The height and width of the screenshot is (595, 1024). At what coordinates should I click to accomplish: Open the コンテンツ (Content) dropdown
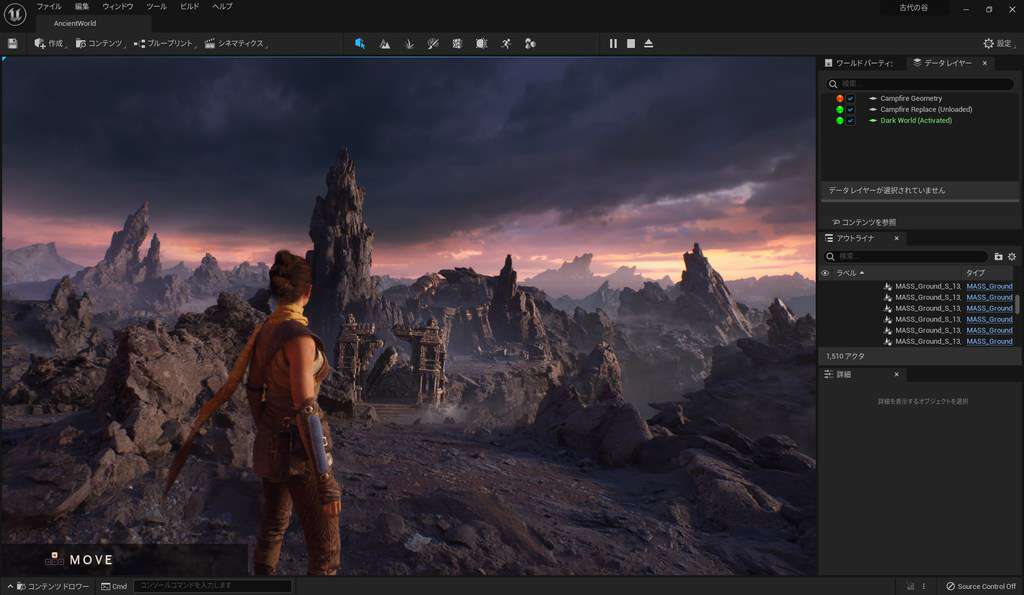100,44
